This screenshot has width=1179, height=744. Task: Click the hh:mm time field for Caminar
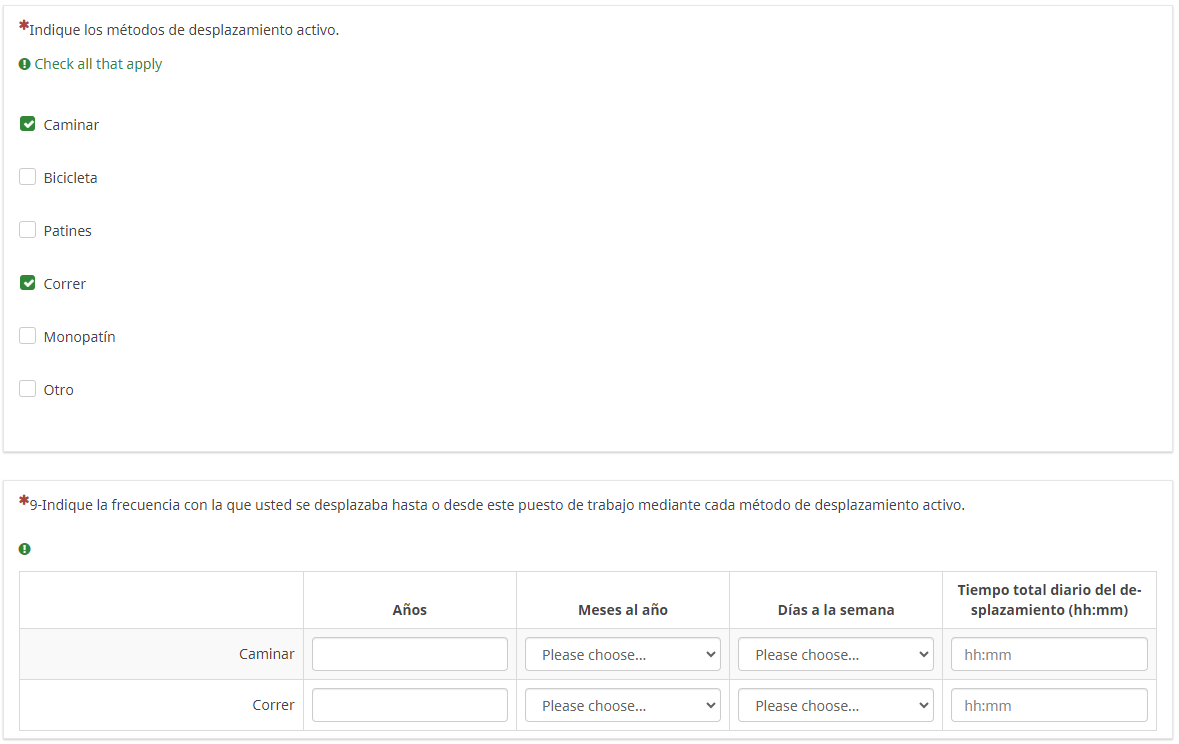click(1049, 655)
